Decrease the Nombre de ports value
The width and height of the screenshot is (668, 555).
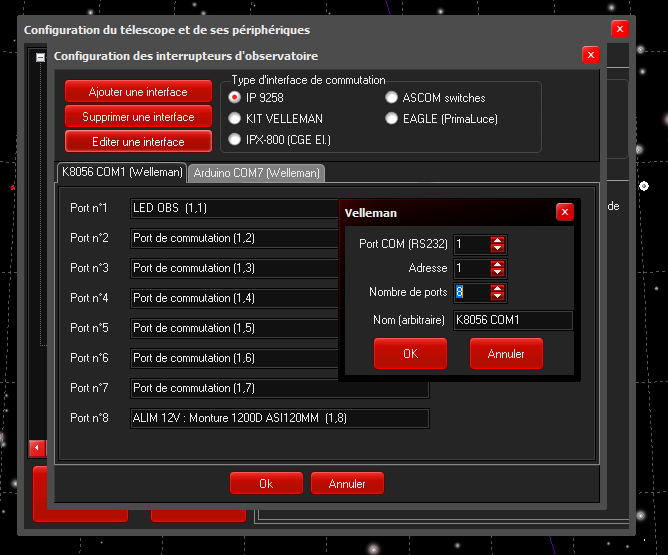point(497,297)
